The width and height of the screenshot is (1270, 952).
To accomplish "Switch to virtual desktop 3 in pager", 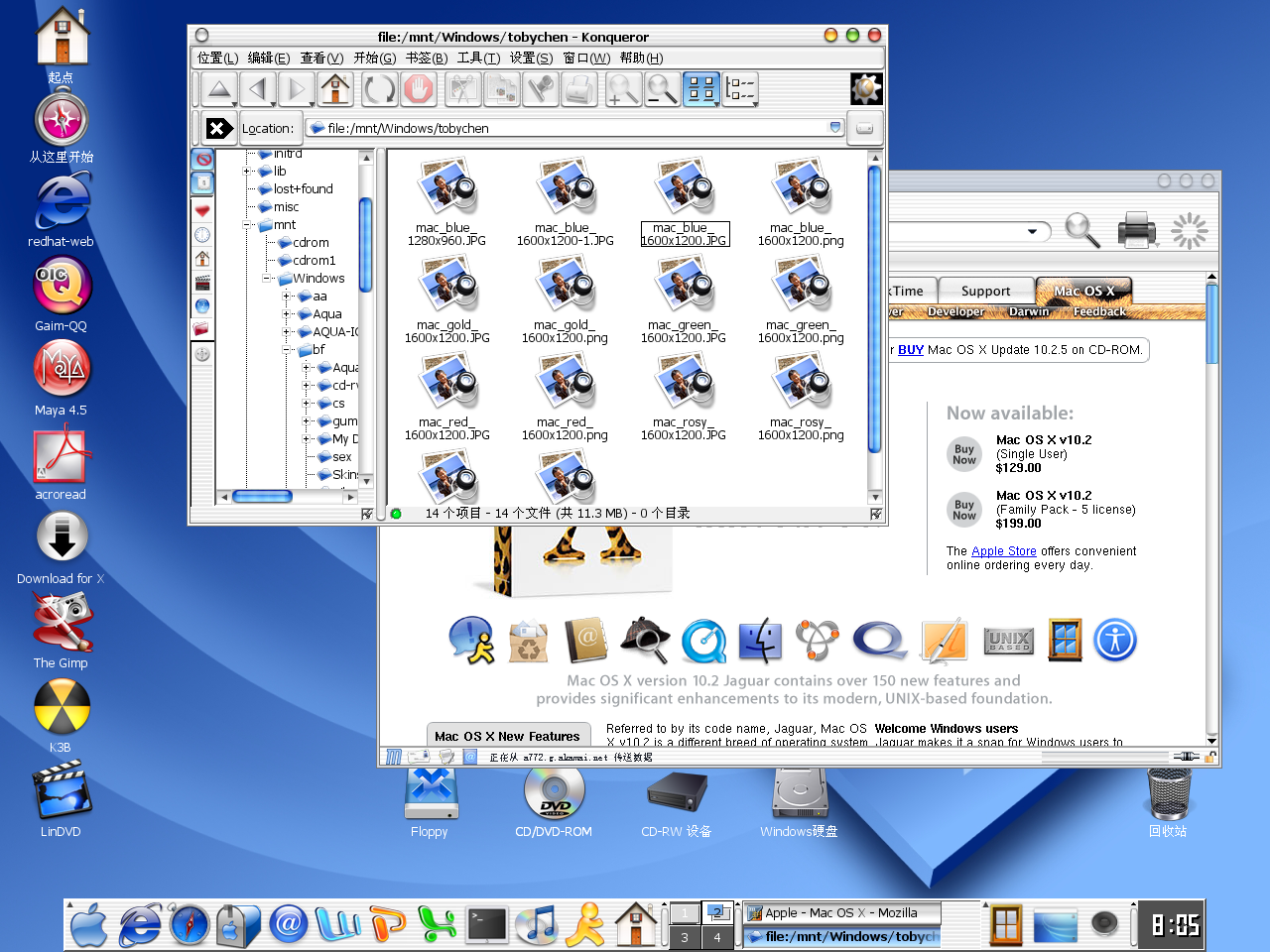I will point(684,936).
